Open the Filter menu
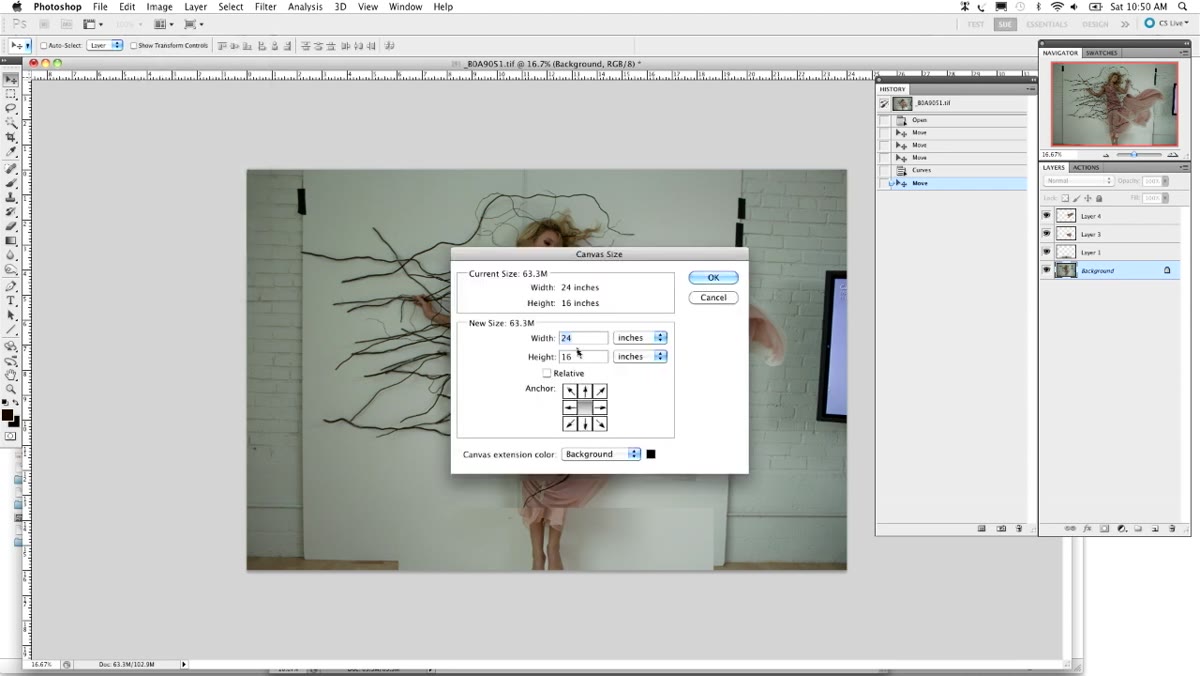1200x676 pixels. pos(265,7)
